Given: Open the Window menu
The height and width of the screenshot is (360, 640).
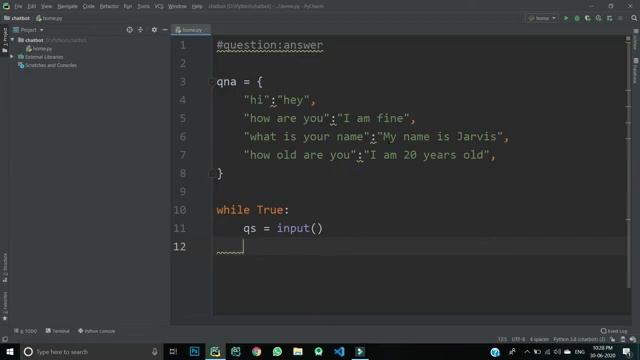Looking at the screenshot, I should click(178, 7).
